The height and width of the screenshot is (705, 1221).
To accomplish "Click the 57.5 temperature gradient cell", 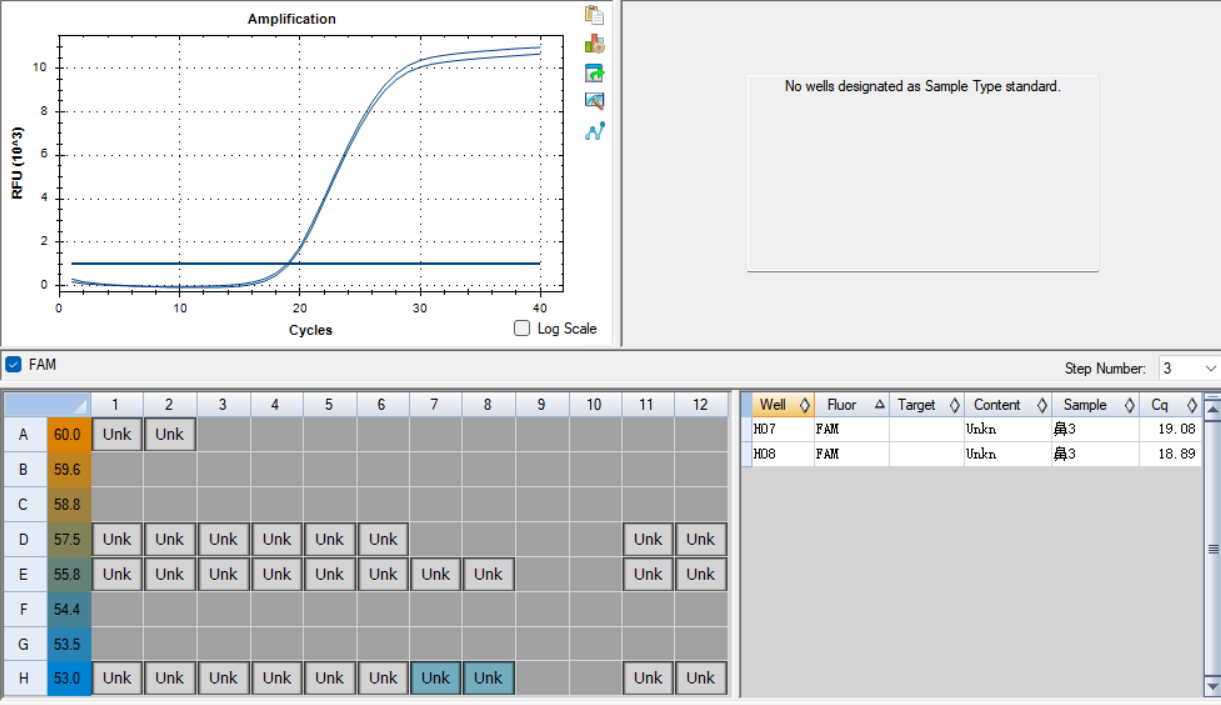I will 68,539.
